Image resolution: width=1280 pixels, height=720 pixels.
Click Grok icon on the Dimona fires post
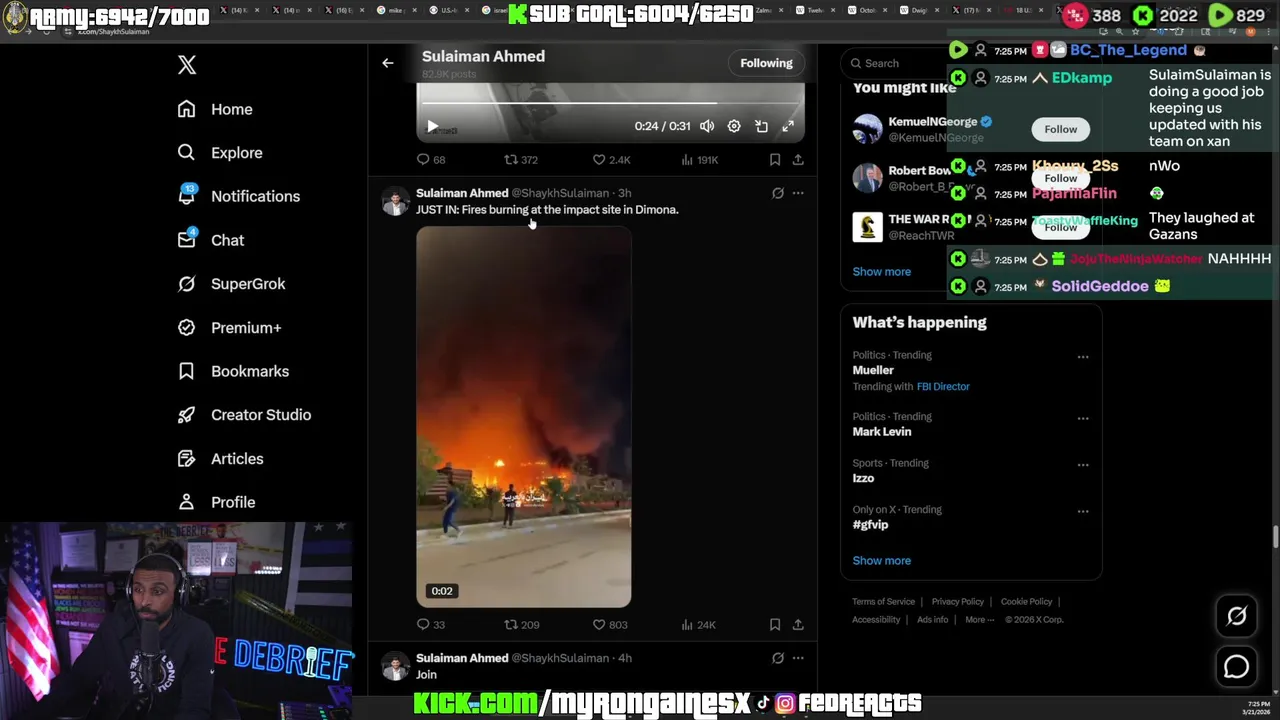tap(777, 193)
